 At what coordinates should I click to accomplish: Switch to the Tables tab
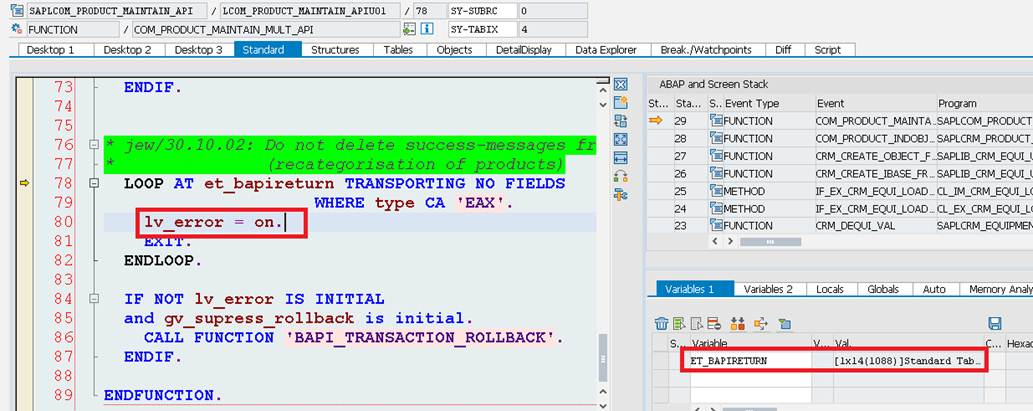click(398, 49)
